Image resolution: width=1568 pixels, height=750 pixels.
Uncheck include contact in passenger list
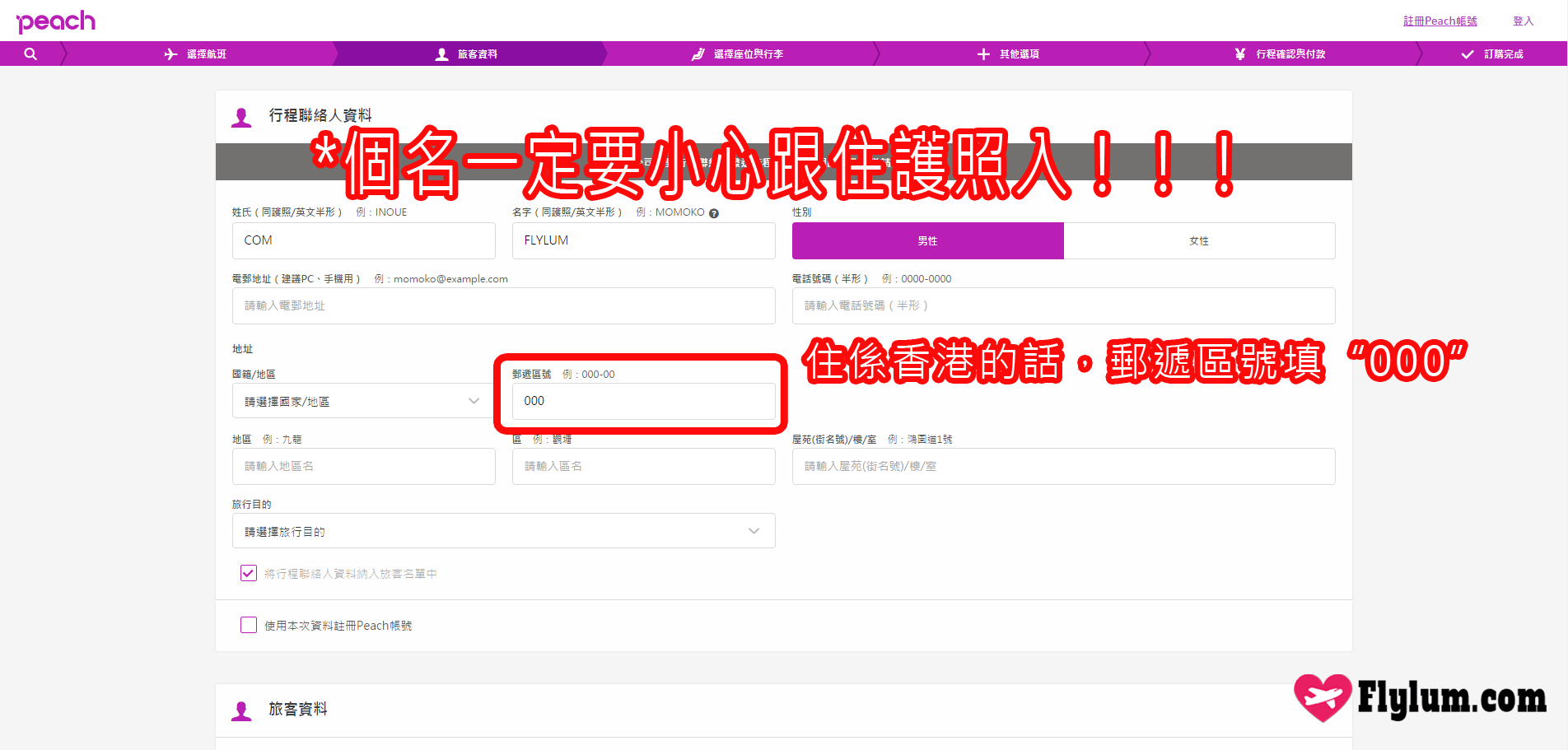click(x=249, y=573)
